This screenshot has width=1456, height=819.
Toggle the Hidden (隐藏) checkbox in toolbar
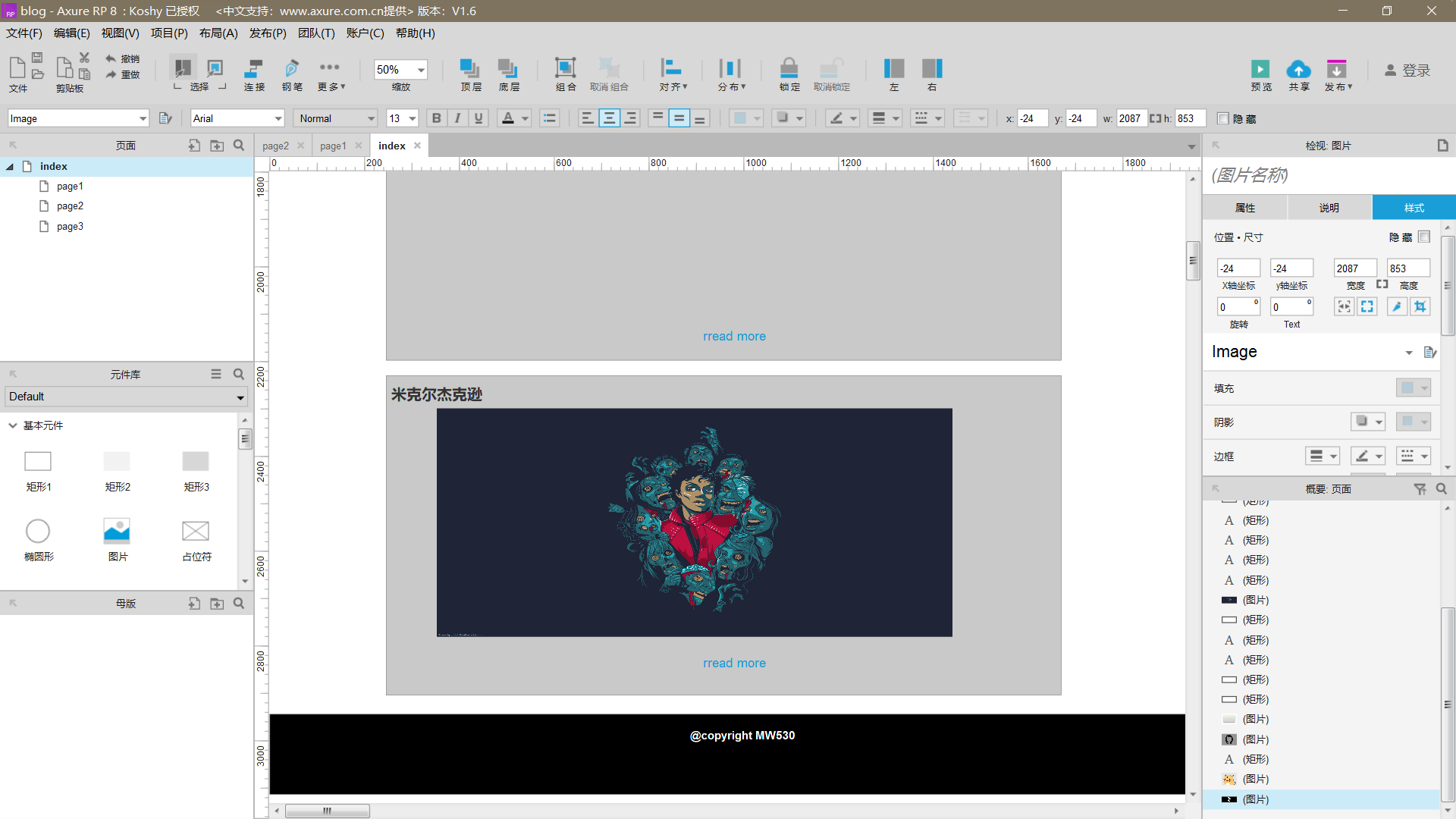point(1222,118)
